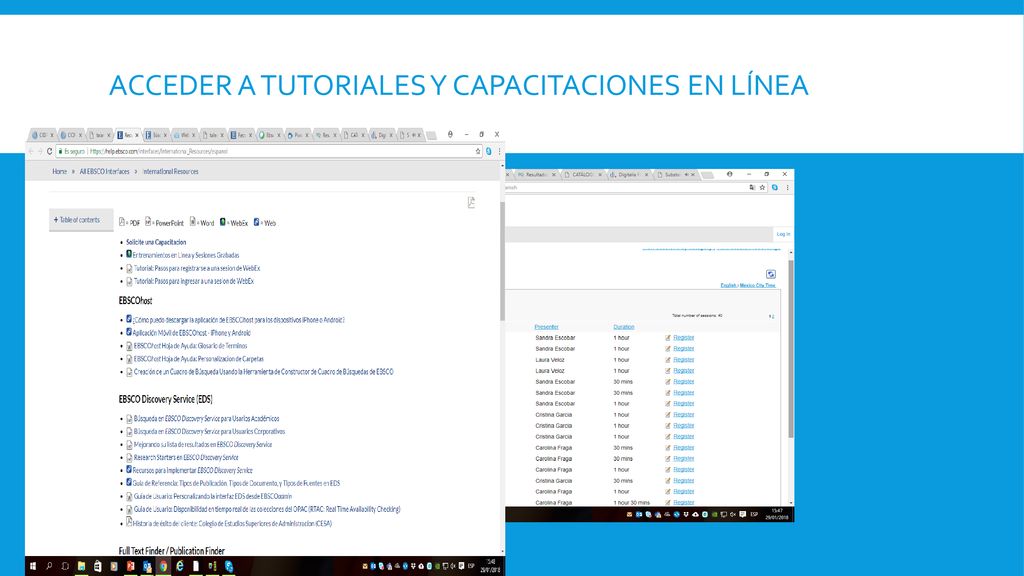Click bookmark star in right browser window
The width and height of the screenshot is (1024, 576).
(762, 187)
